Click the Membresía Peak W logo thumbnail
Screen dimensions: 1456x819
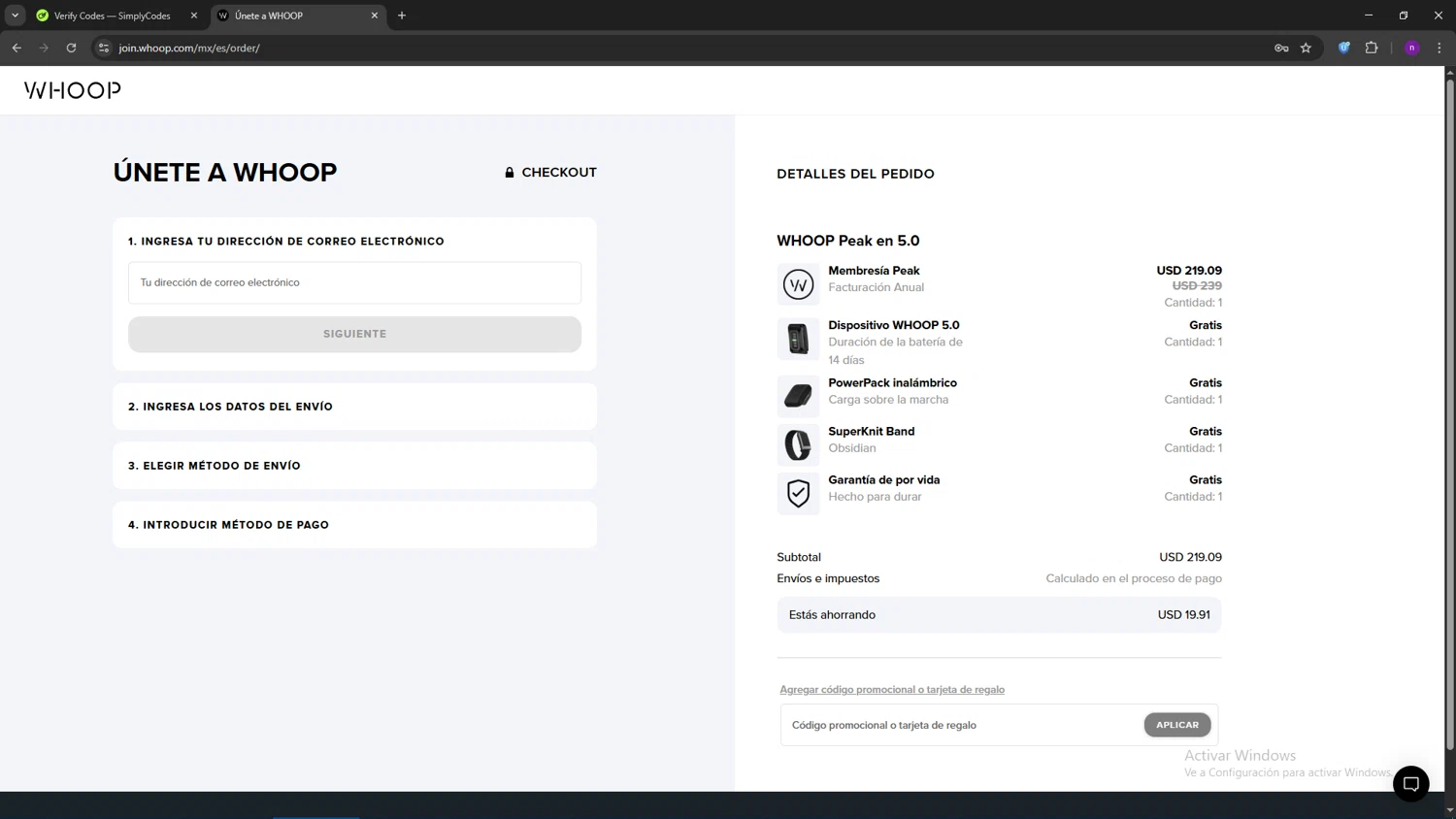pyautogui.click(x=798, y=284)
